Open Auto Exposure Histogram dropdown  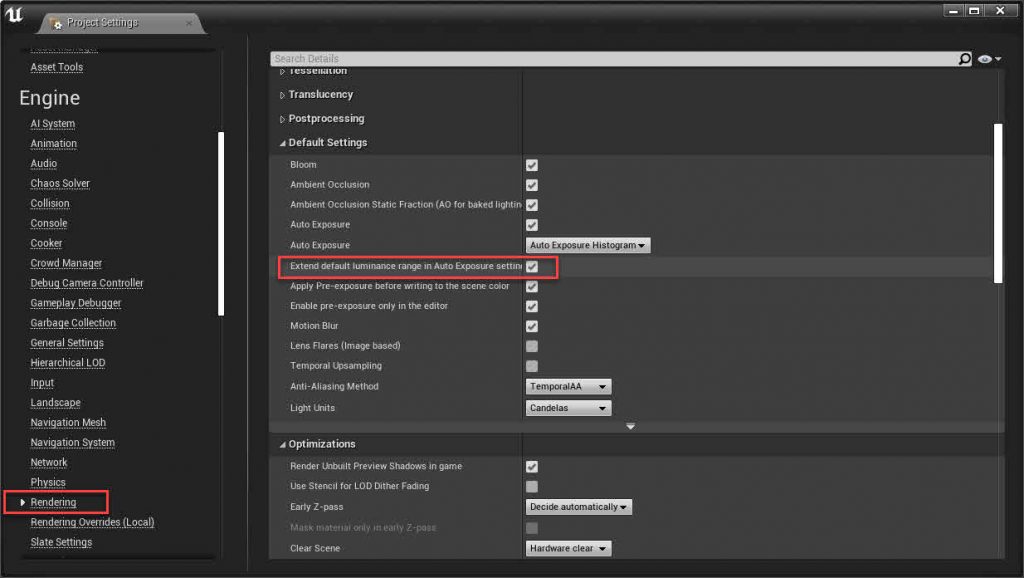(x=588, y=245)
